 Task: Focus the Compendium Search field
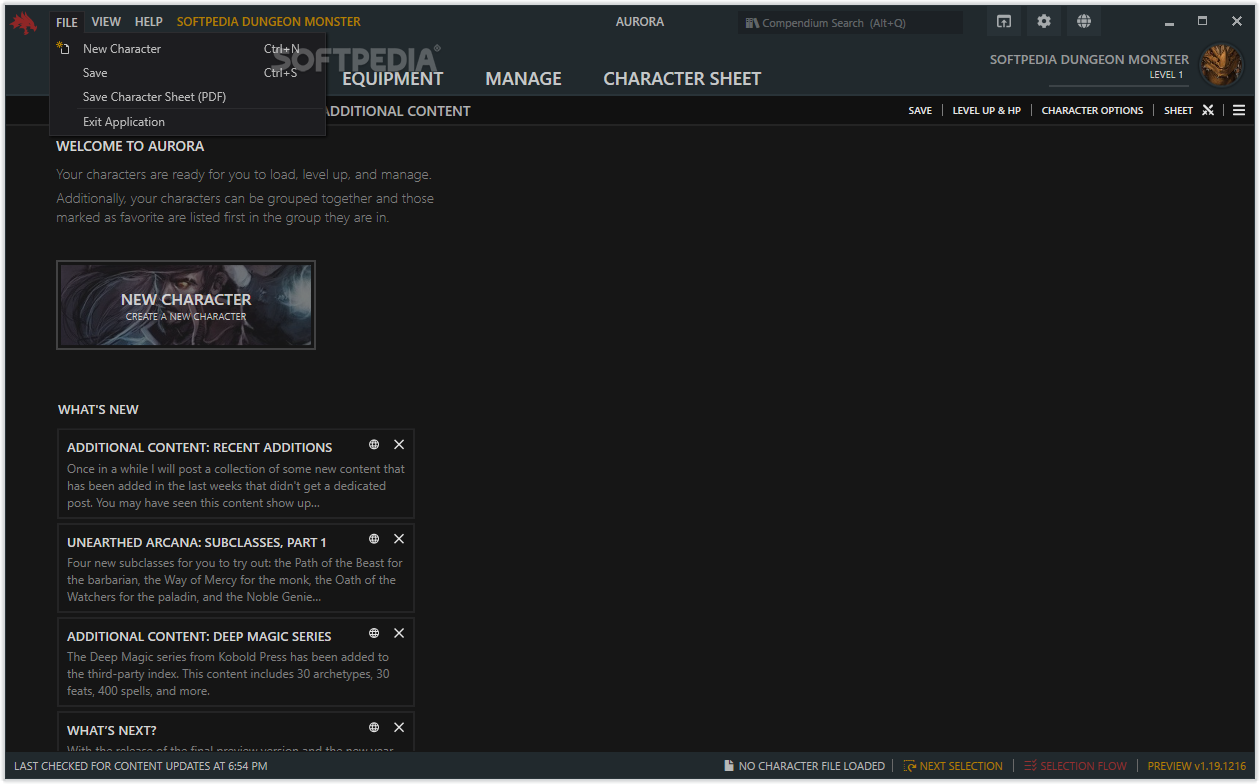tap(850, 23)
